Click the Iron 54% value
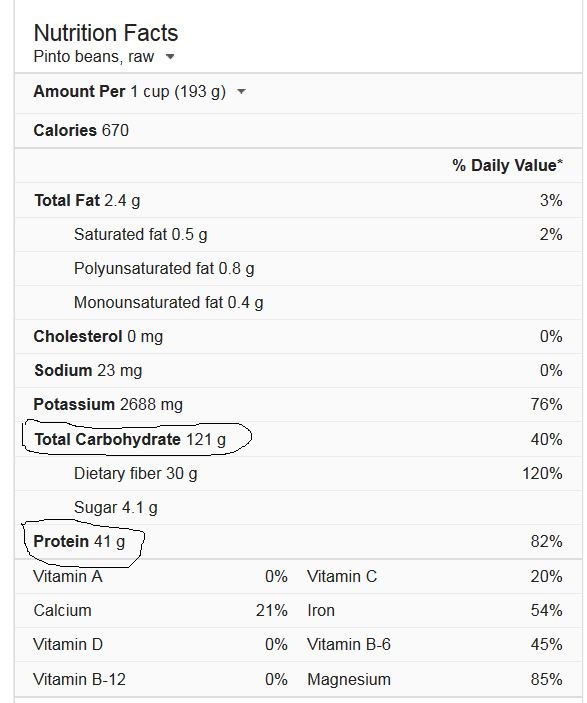This screenshot has height=703, width=587. [x=546, y=611]
